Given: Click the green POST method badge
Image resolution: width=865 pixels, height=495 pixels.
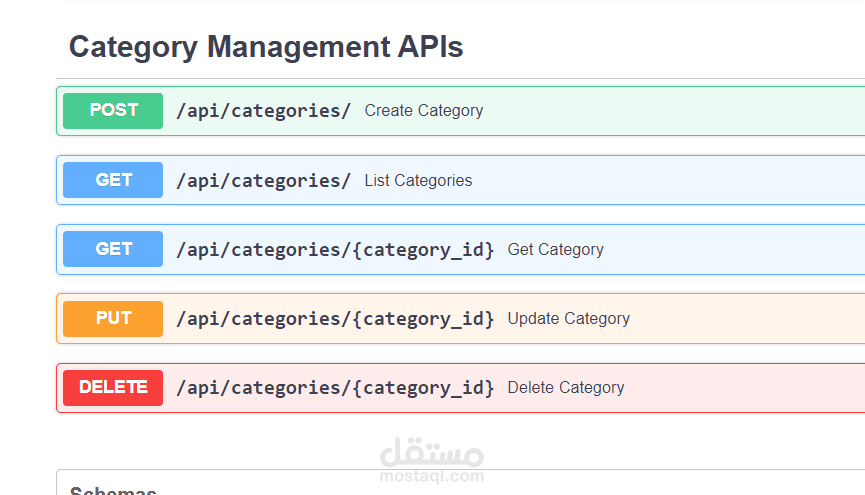Looking at the screenshot, I should [x=113, y=111].
